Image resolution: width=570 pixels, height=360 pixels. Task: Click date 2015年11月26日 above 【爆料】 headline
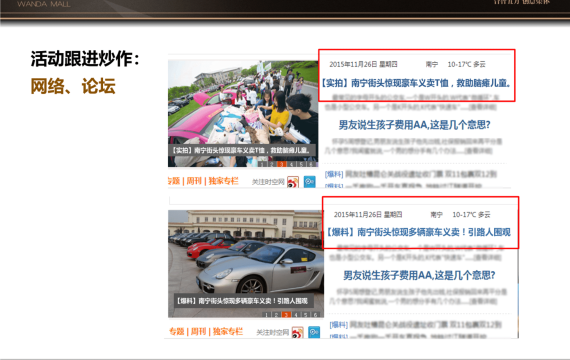coord(358,215)
